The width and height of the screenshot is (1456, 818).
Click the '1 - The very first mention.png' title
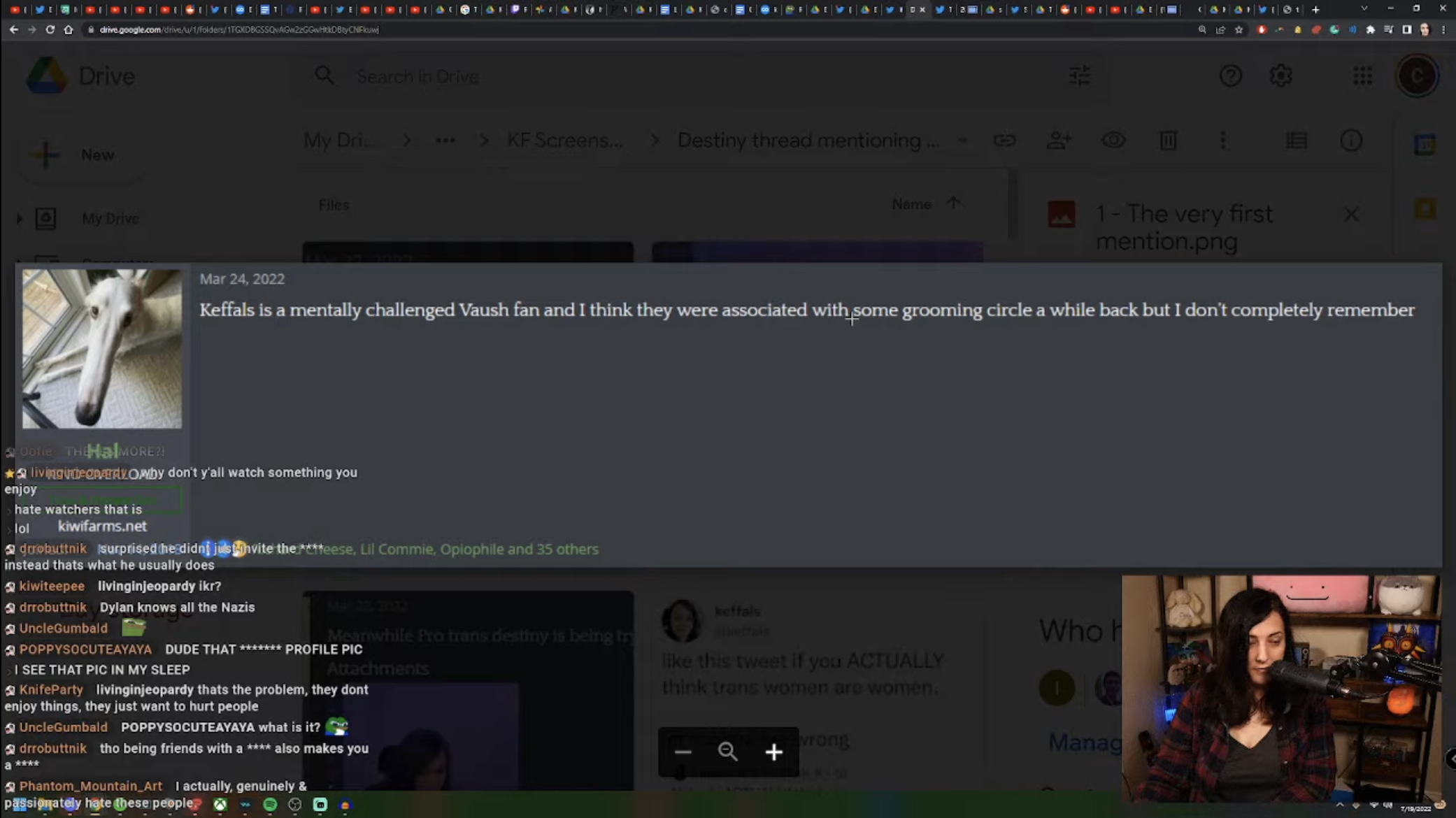[1184, 227]
